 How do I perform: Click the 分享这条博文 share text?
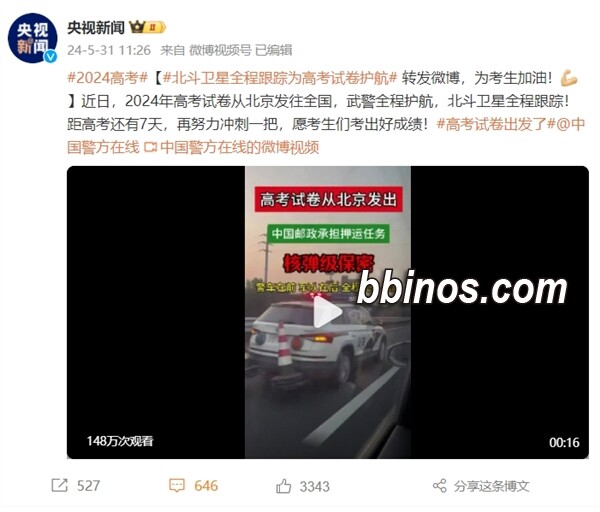pyautogui.click(x=492, y=486)
